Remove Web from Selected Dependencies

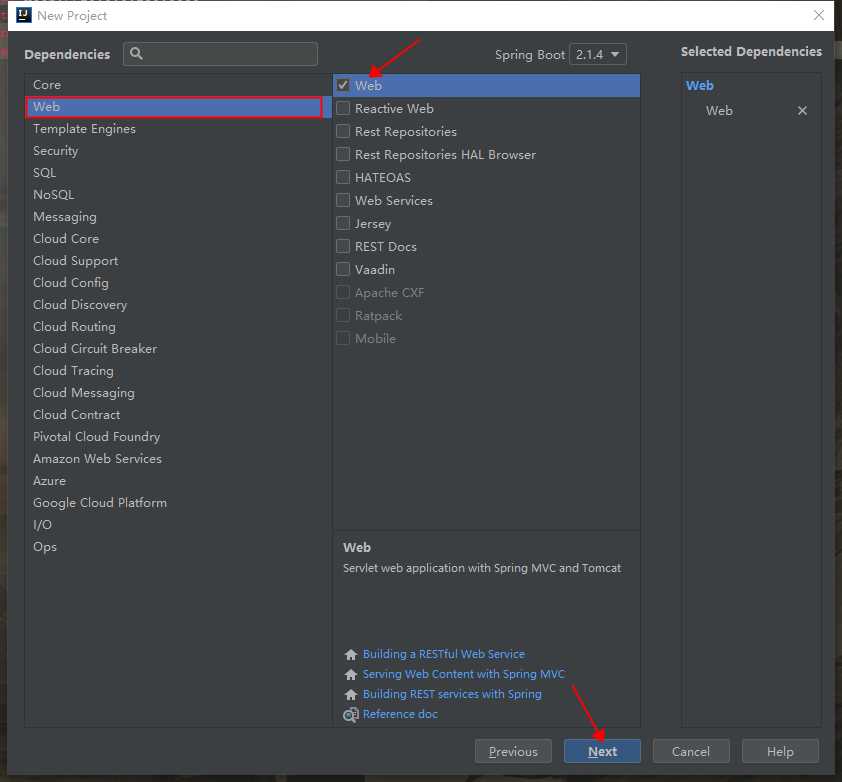(x=802, y=111)
